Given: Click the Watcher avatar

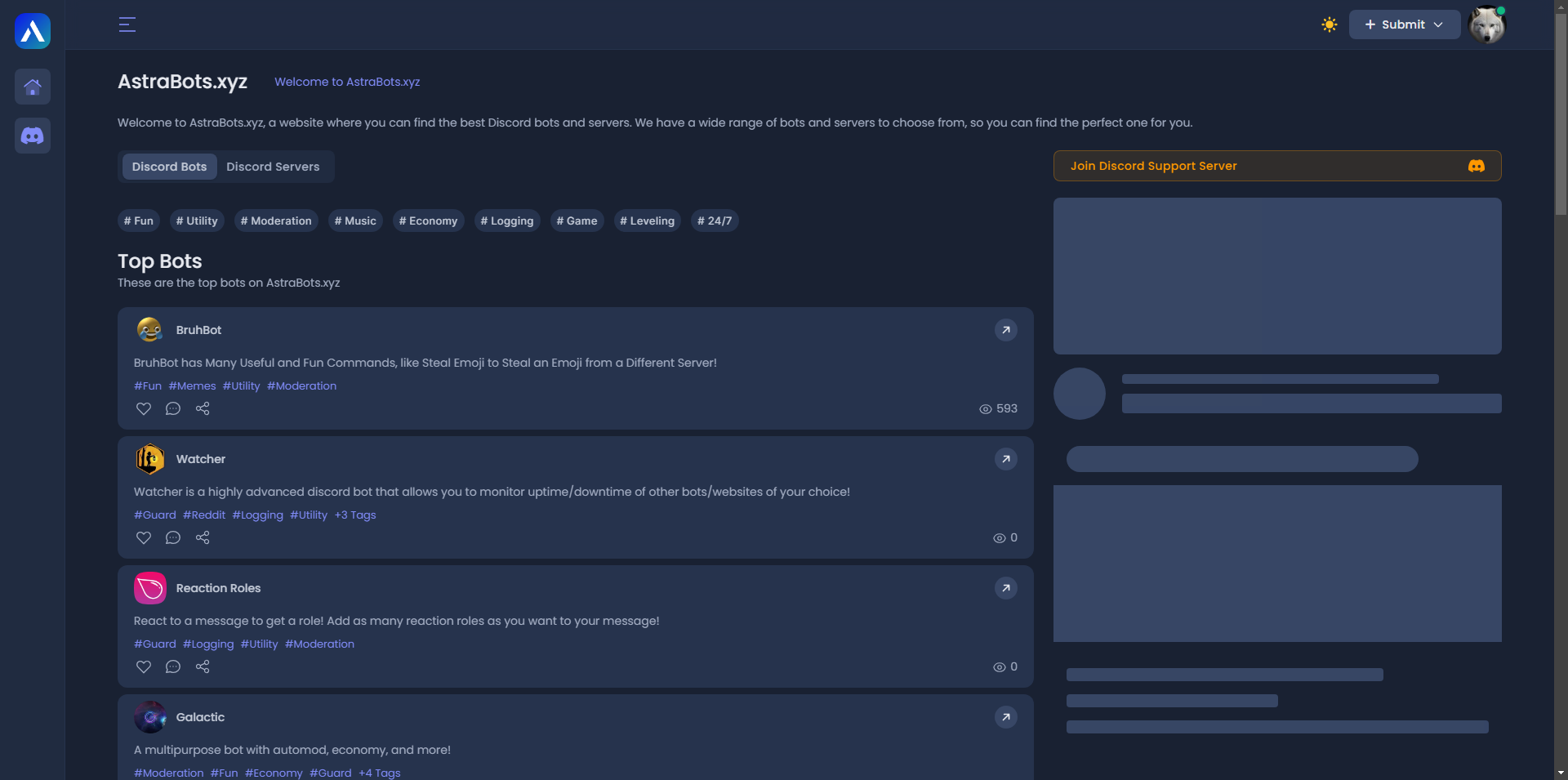Looking at the screenshot, I should click(x=150, y=459).
